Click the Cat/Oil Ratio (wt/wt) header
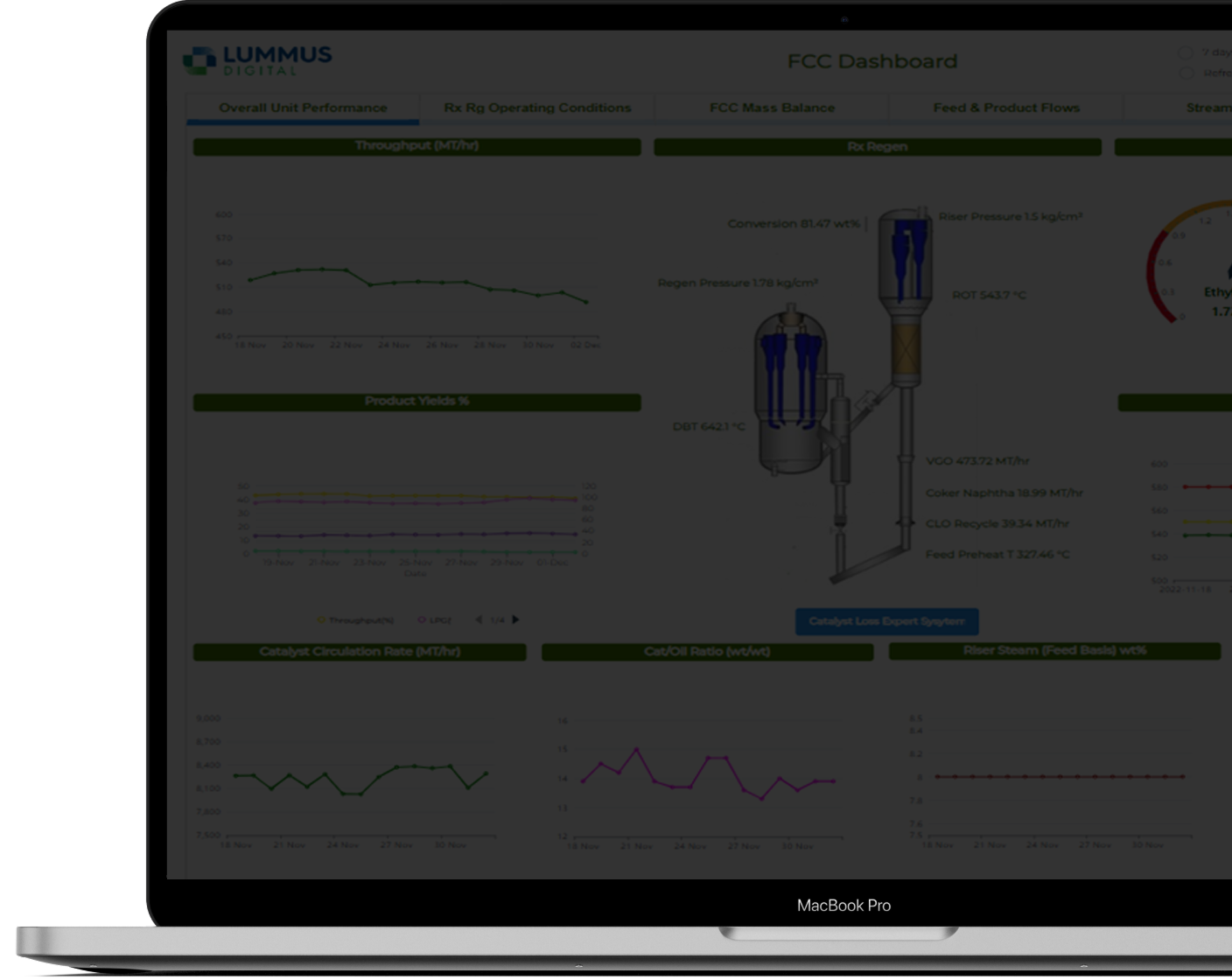1232x980 pixels. [707, 652]
